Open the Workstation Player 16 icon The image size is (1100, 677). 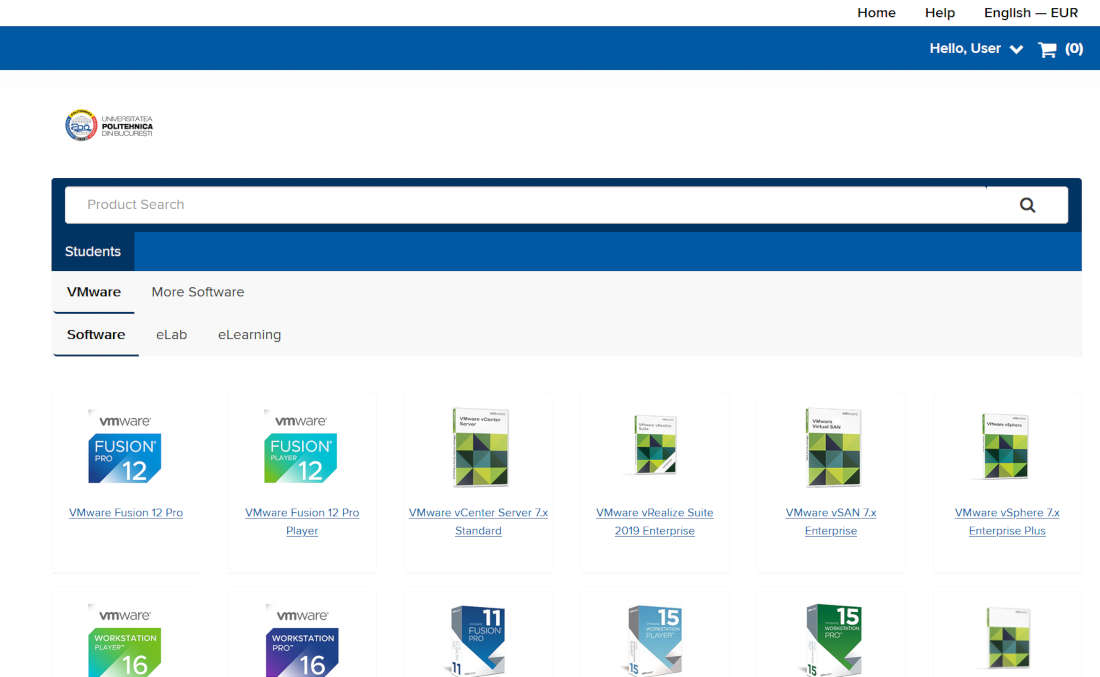125,640
